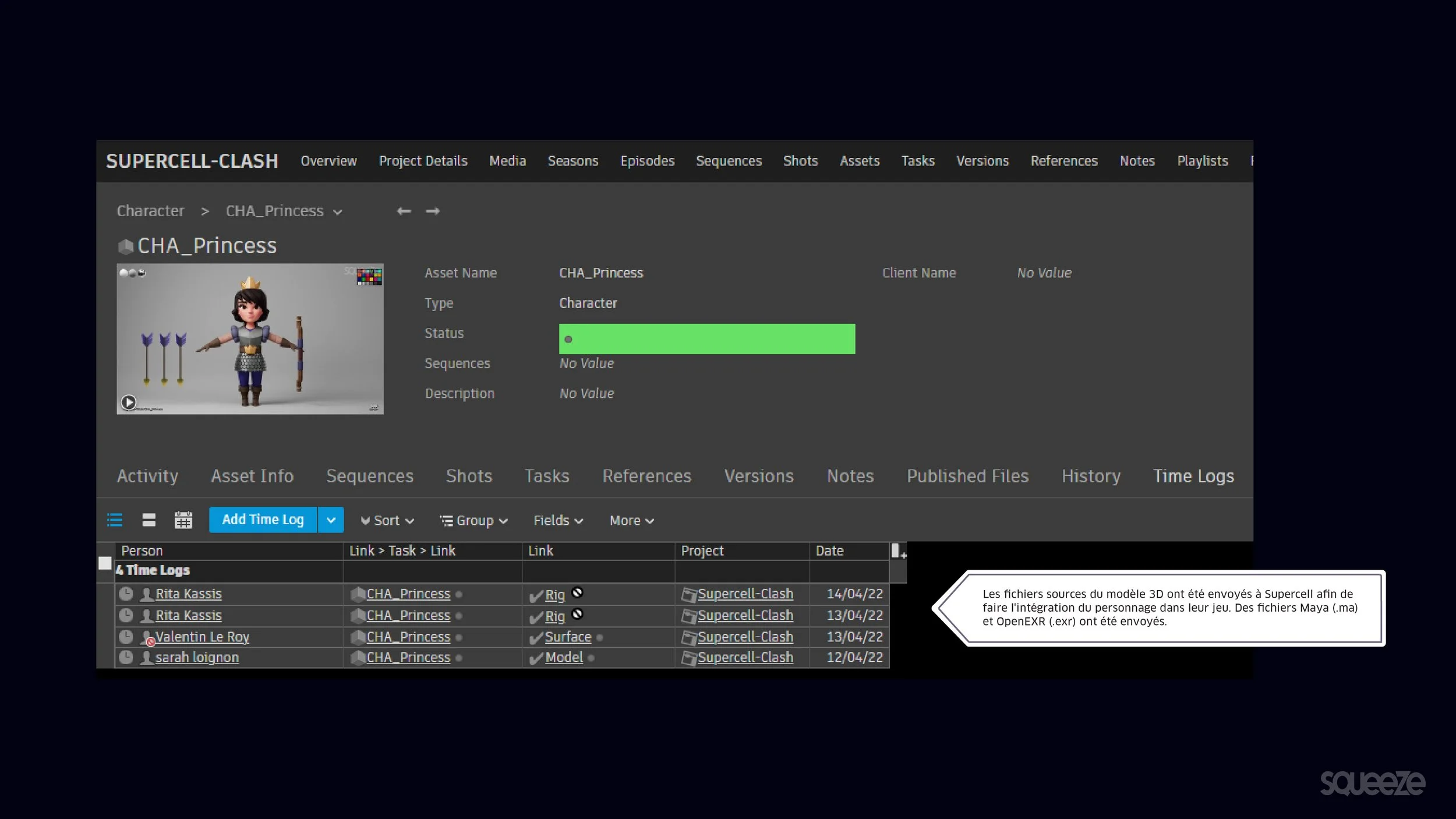The height and width of the screenshot is (819, 1456).
Task: Click the clock icon on Valentin Le Roy row
Action: tap(126, 637)
